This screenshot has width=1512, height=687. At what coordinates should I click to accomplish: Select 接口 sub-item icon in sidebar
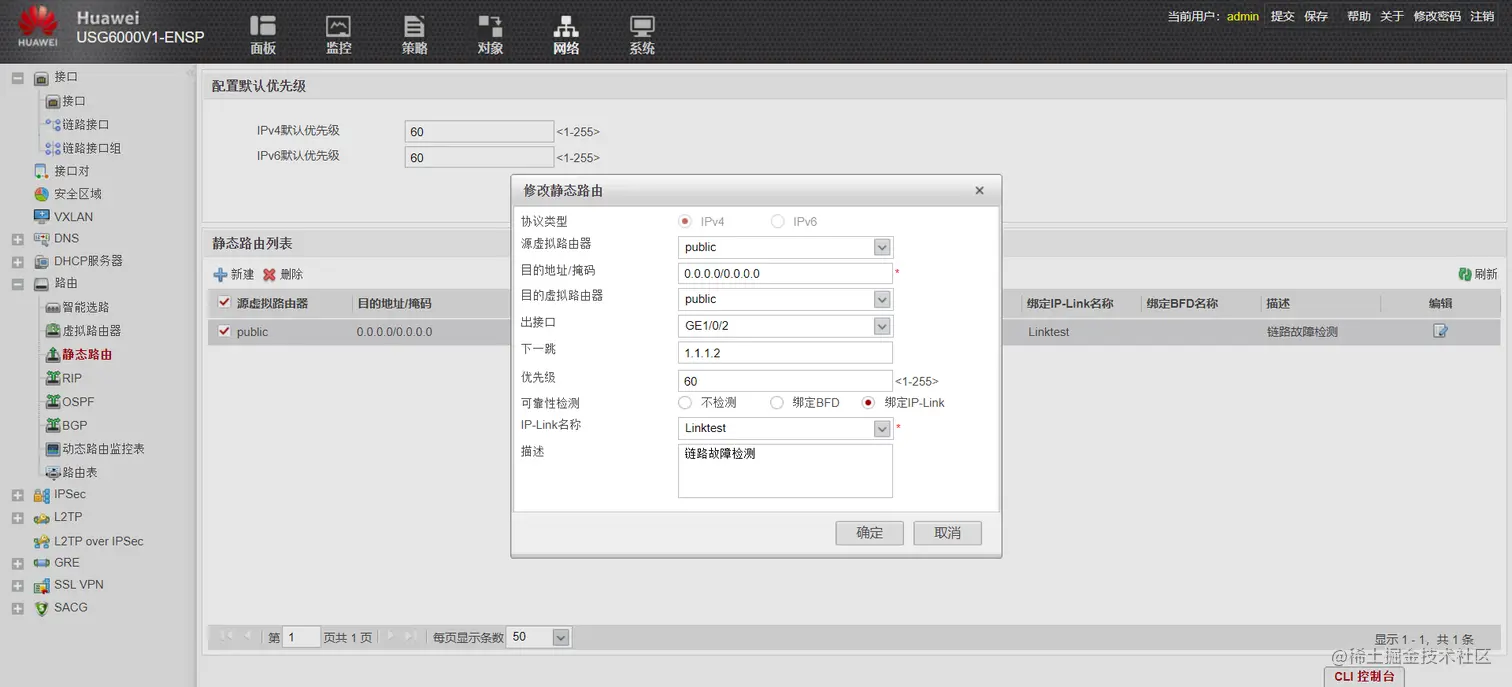(x=53, y=101)
